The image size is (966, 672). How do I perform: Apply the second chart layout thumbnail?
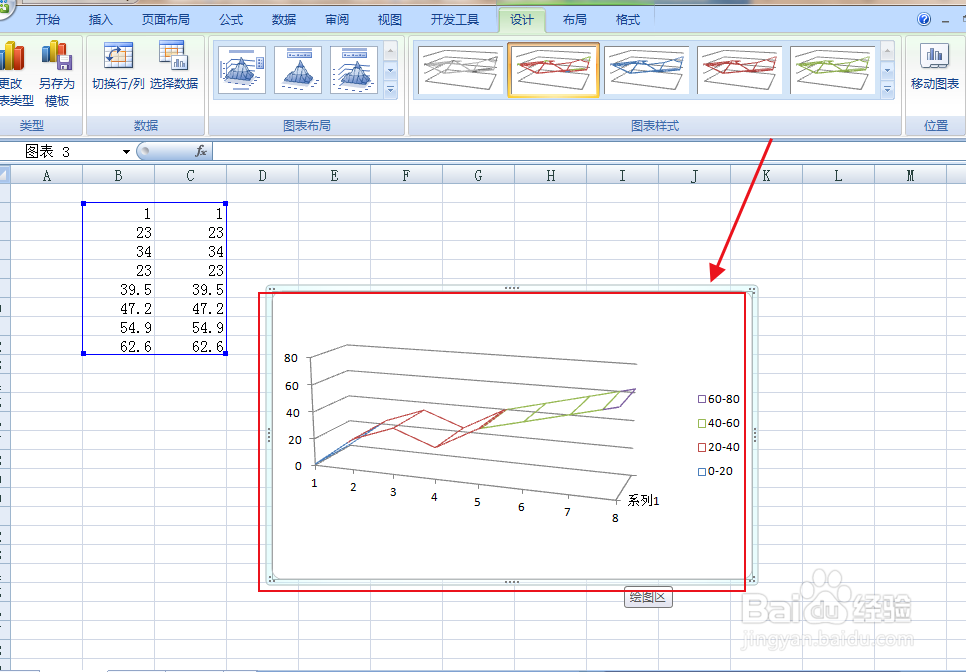pos(298,70)
